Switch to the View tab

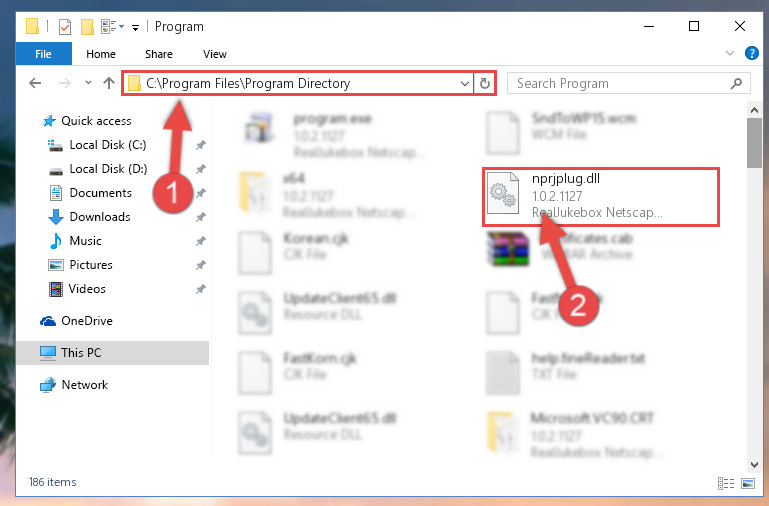tap(215, 54)
